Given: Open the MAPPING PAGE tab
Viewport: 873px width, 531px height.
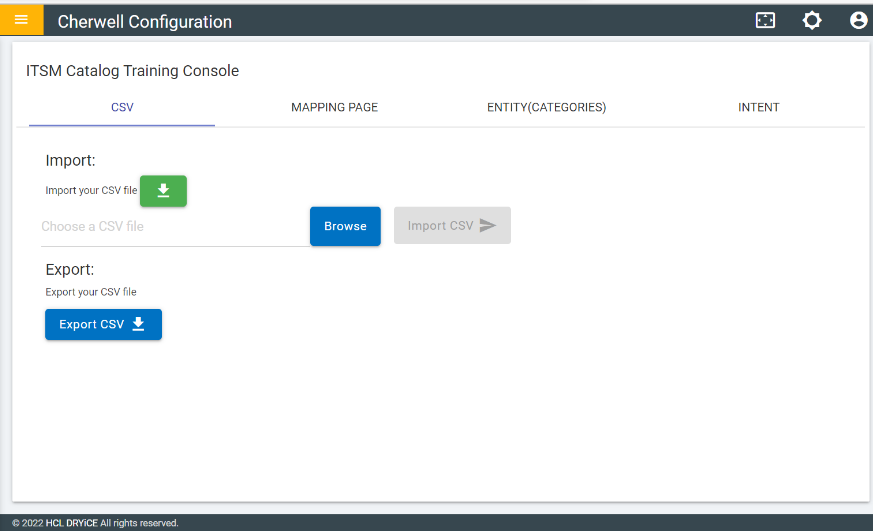Looking at the screenshot, I should [334, 107].
